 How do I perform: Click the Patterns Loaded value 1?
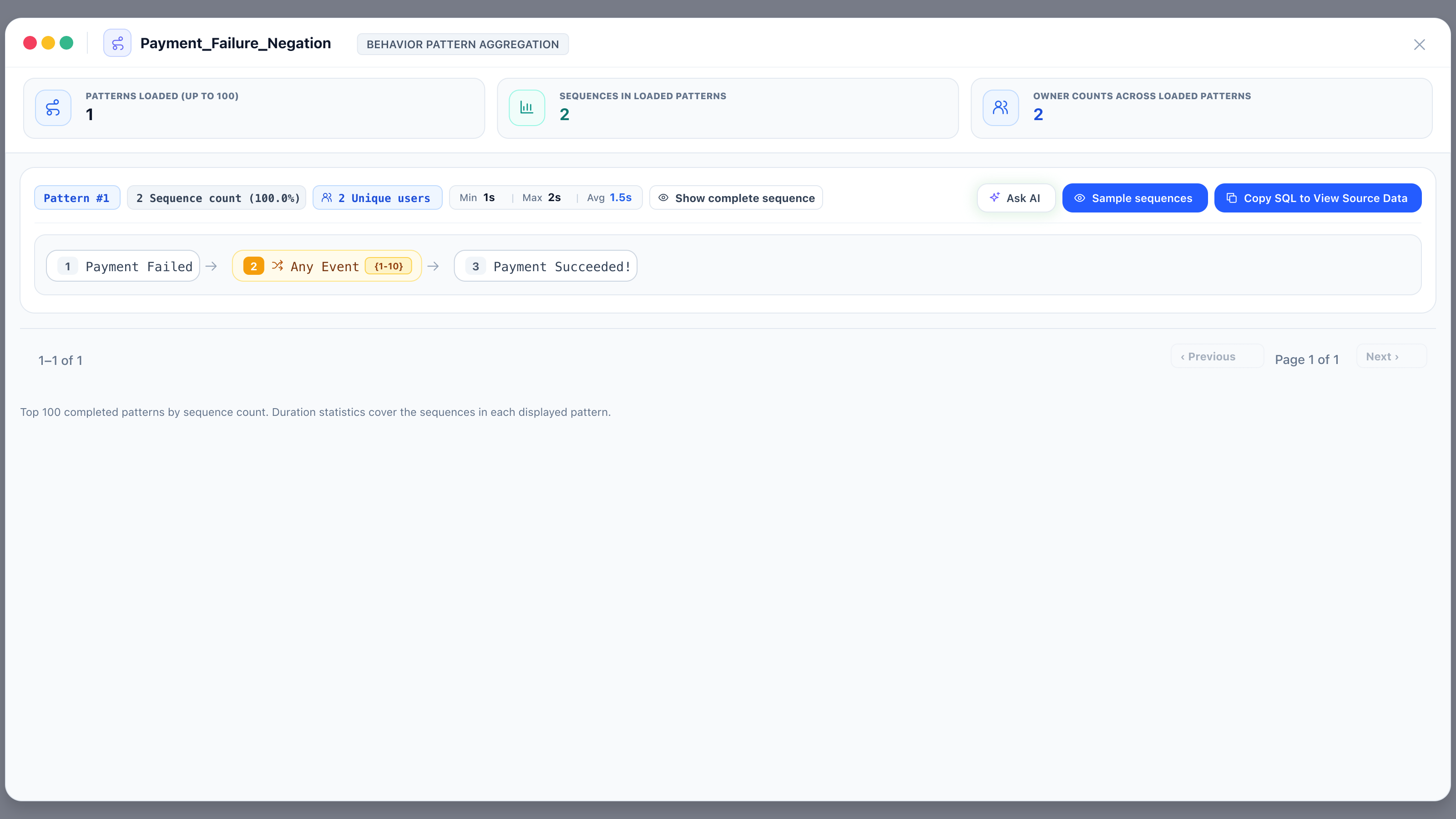(x=89, y=115)
